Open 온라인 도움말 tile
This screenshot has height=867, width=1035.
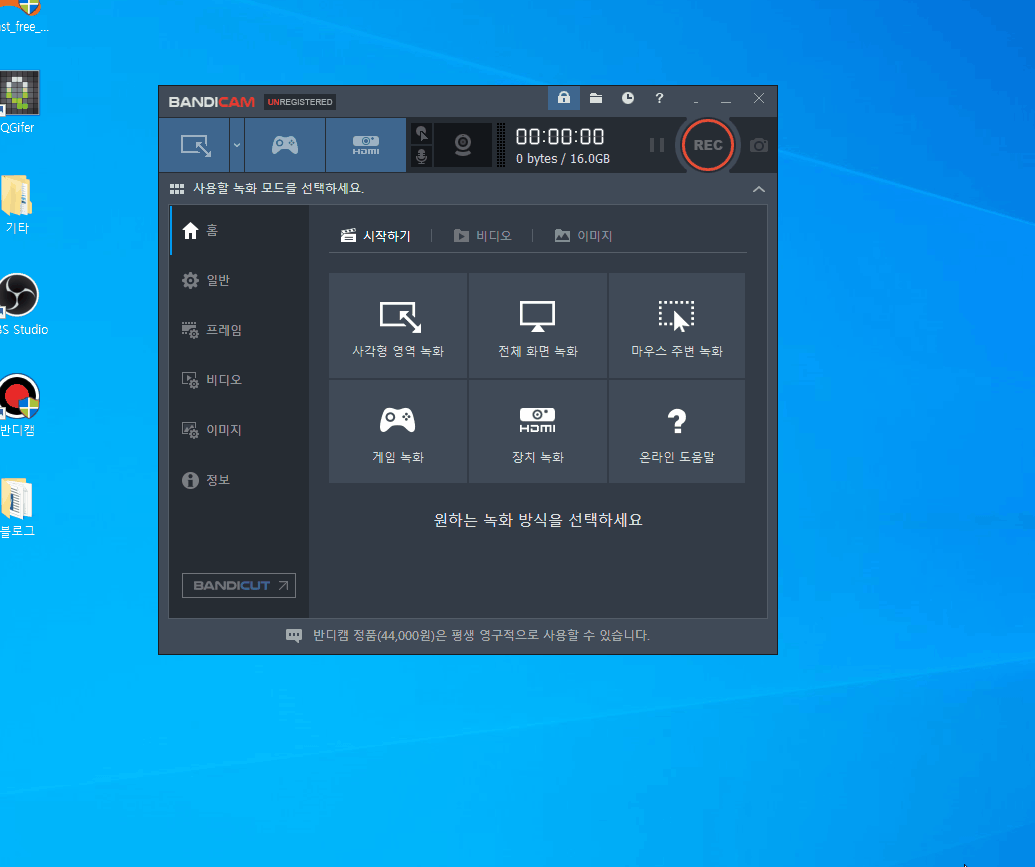pos(677,431)
